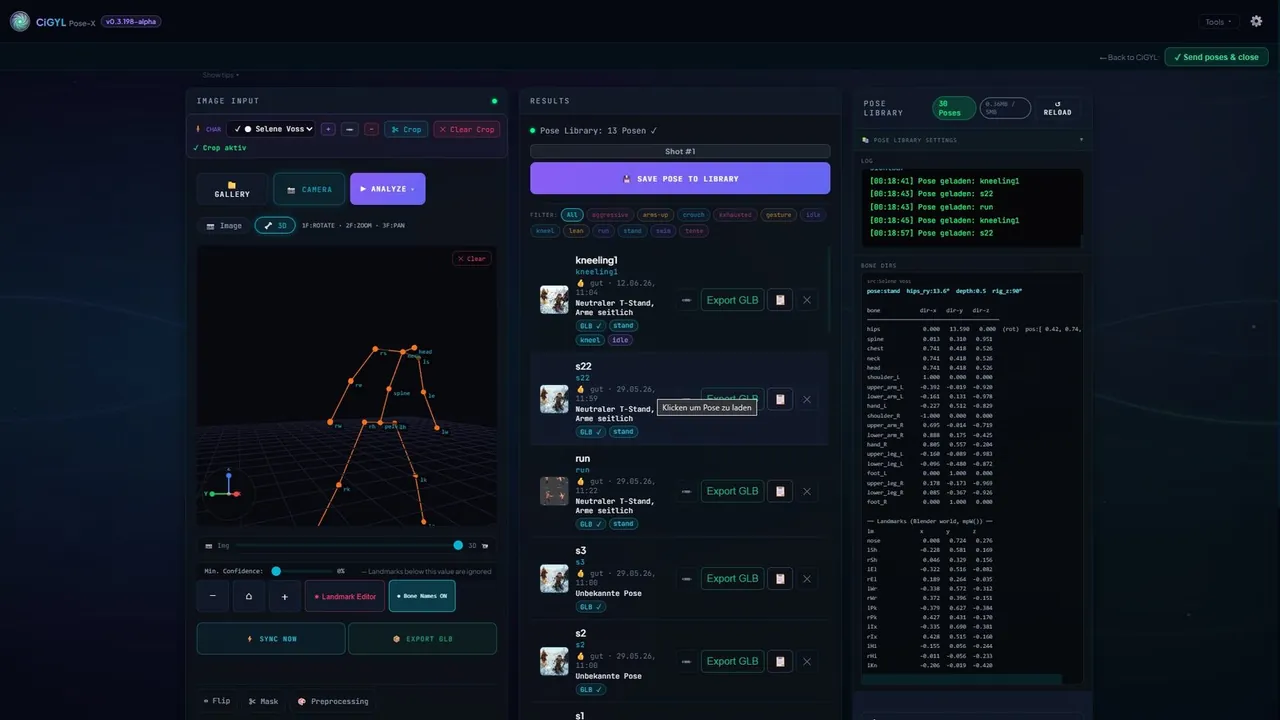The height and width of the screenshot is (720, 1280).
Task: Open the Tools dropdown menu
Action: click(x=1219, y=22)
